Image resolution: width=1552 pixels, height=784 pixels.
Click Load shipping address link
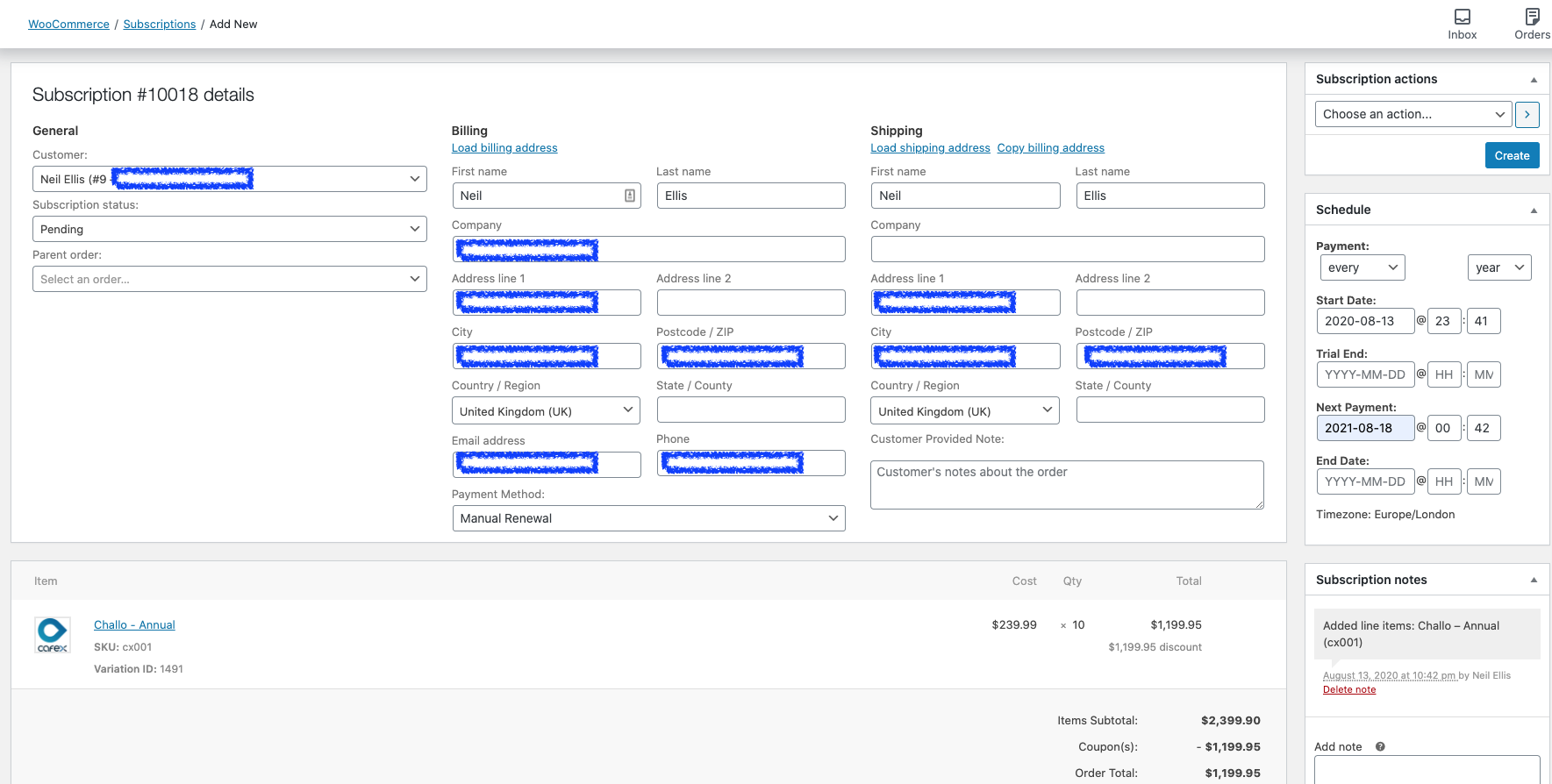[930, 148]
